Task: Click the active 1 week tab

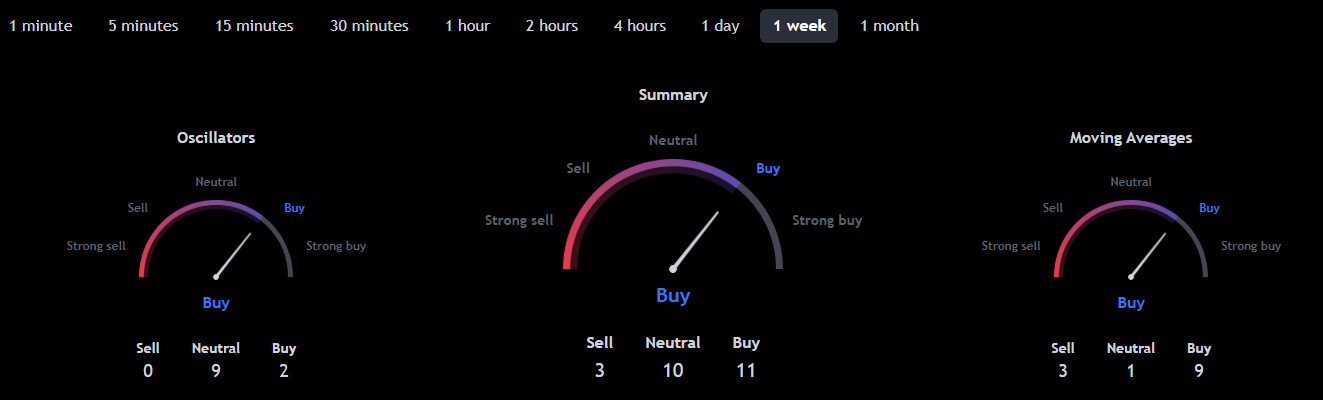Action: coord(799,26)
